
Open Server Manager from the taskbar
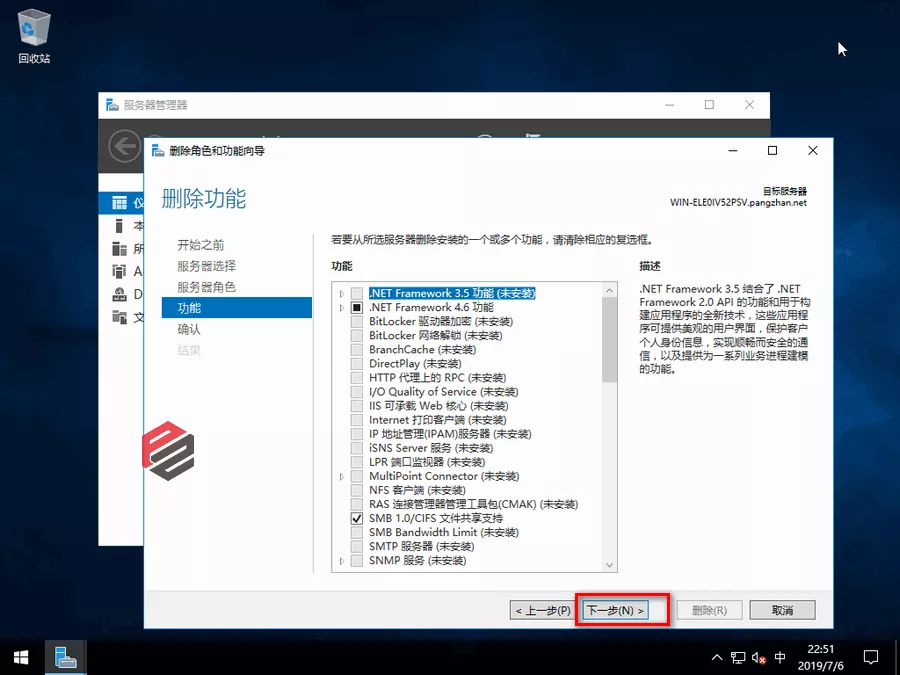click(x=66, y=657)
